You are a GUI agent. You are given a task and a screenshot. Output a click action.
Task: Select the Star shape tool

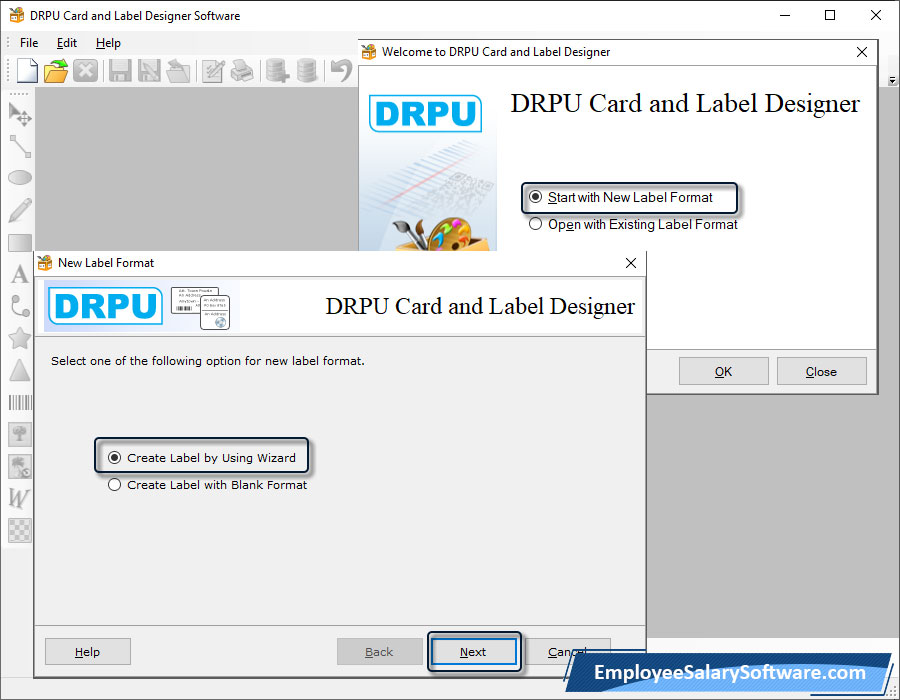tap(20, 338)
